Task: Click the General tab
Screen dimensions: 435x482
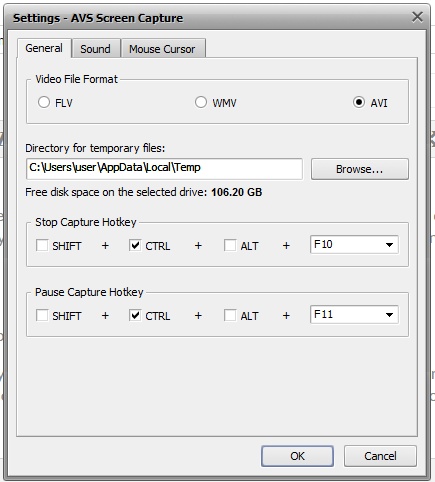Action: coord(44,48)
